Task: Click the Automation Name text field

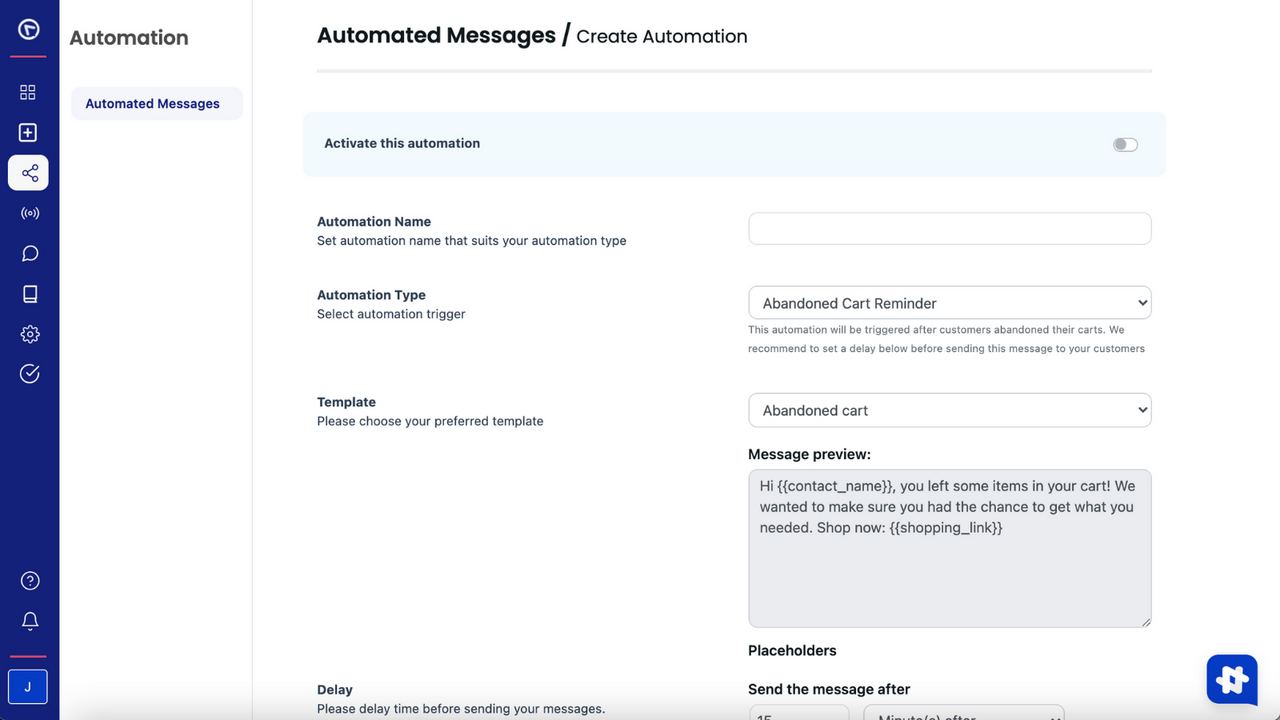Action: click(949, 228)
